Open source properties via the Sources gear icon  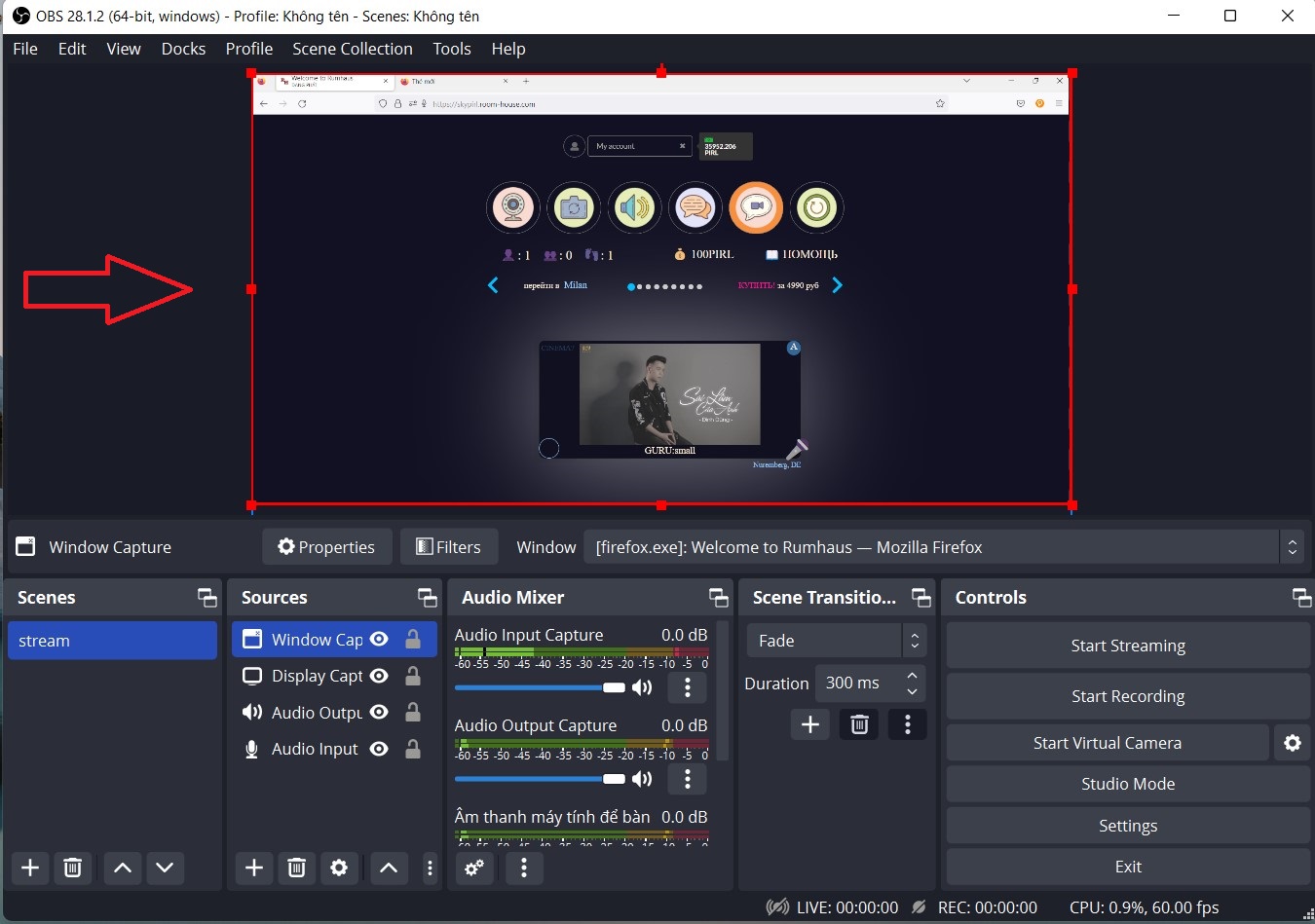(x=339, y=868)
